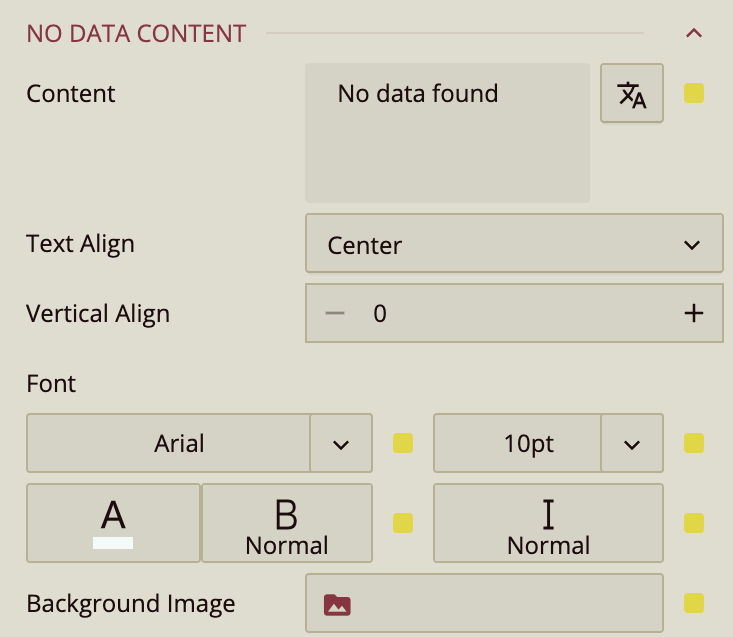The image size is (733, 637).
Task: Click the Content text area
Action: (x=447, y=133)
